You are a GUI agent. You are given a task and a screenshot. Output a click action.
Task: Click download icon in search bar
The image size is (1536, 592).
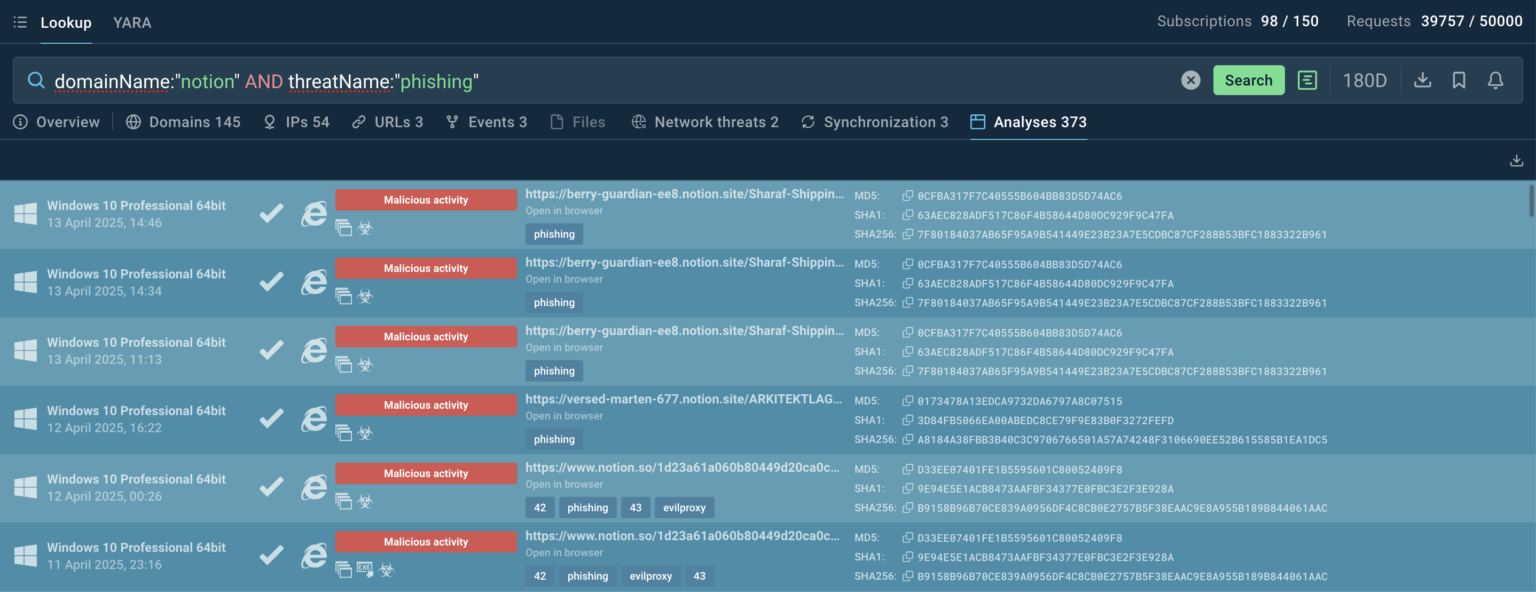click(x=1422, y=81)
